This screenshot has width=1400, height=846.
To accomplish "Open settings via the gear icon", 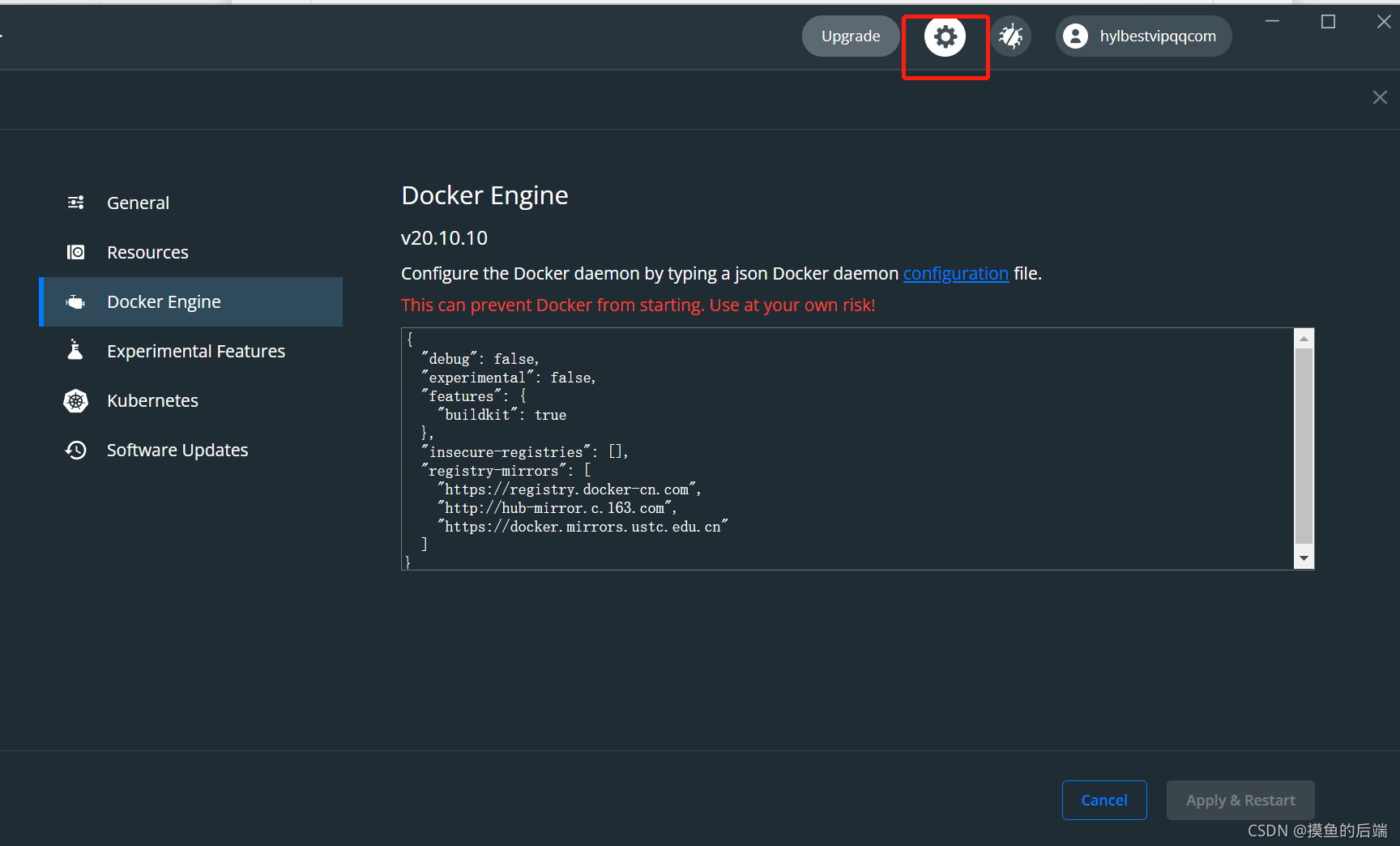I will coord(945,36).
